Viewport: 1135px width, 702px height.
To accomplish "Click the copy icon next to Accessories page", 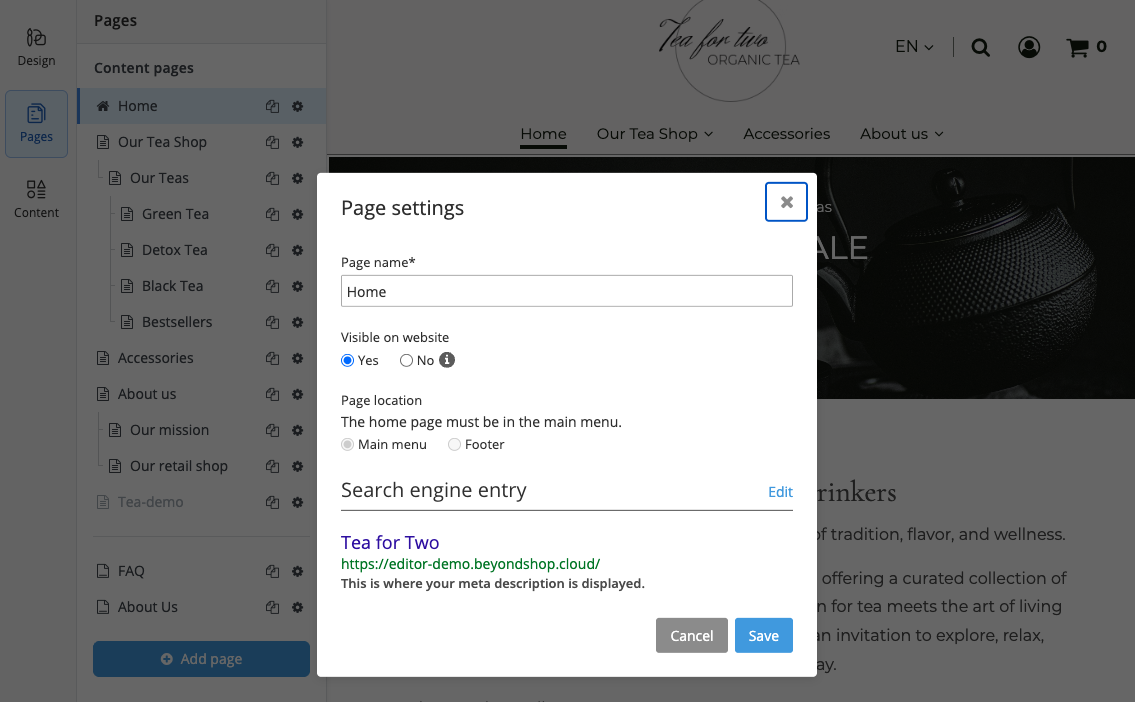I will point(272,358).
